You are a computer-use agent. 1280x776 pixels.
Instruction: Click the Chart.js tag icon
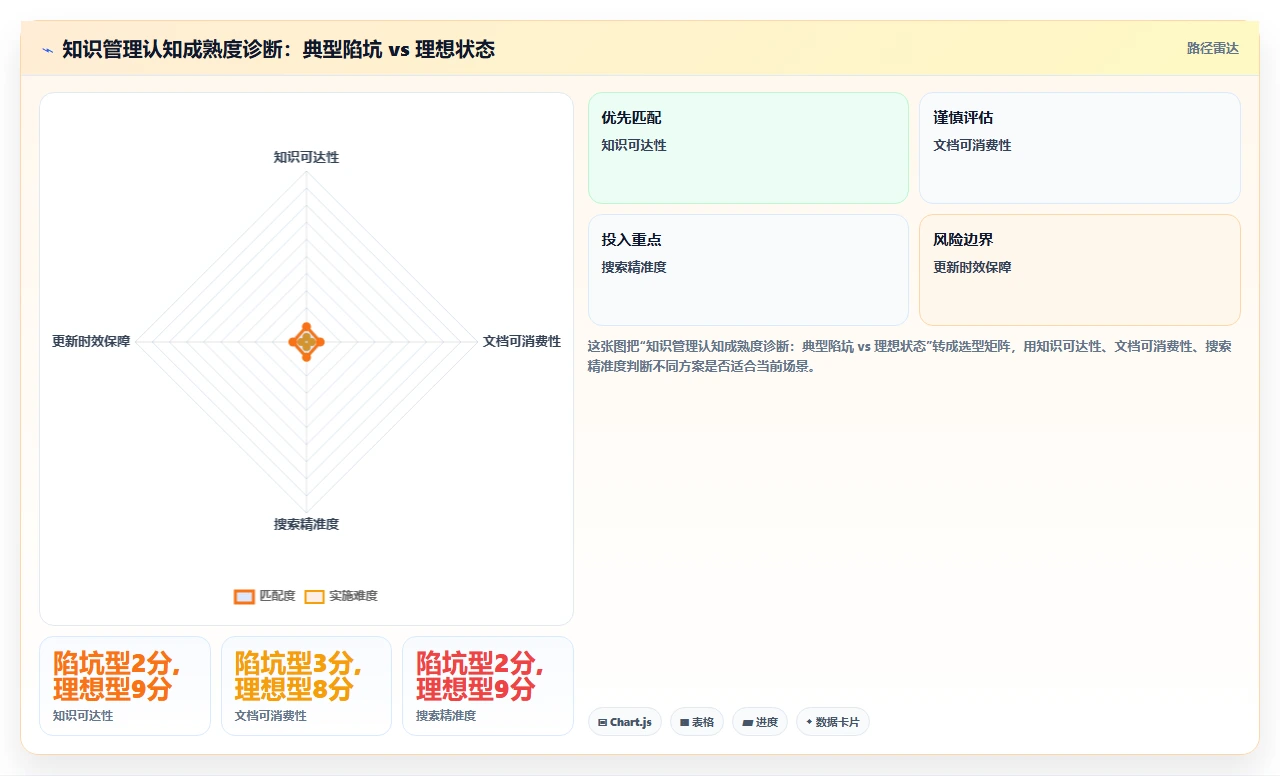click(603, 722)
